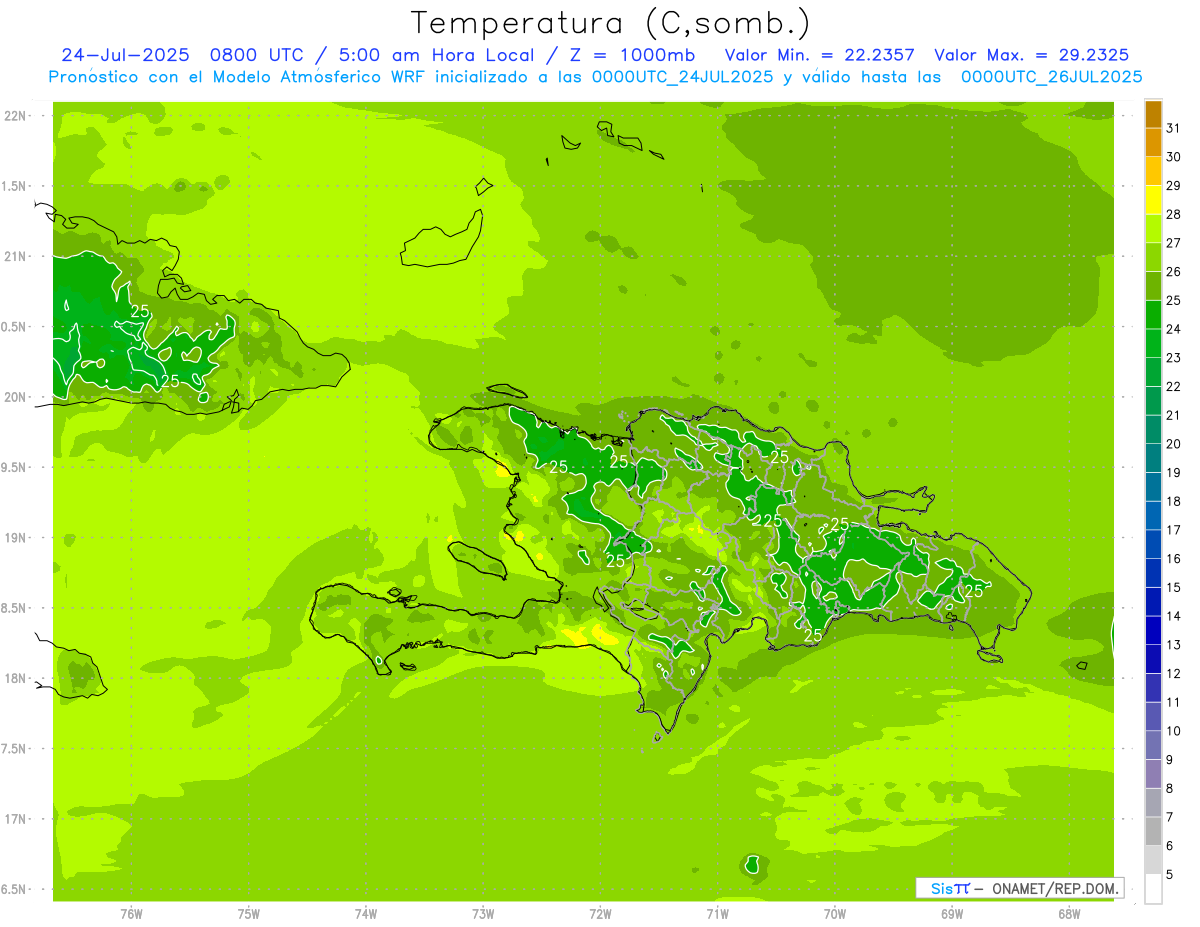Pick the color scale swatch between 25 and 26
Image resolution: width=1200 pixels, height=927 pixels.
click(x=1153, y=286)
